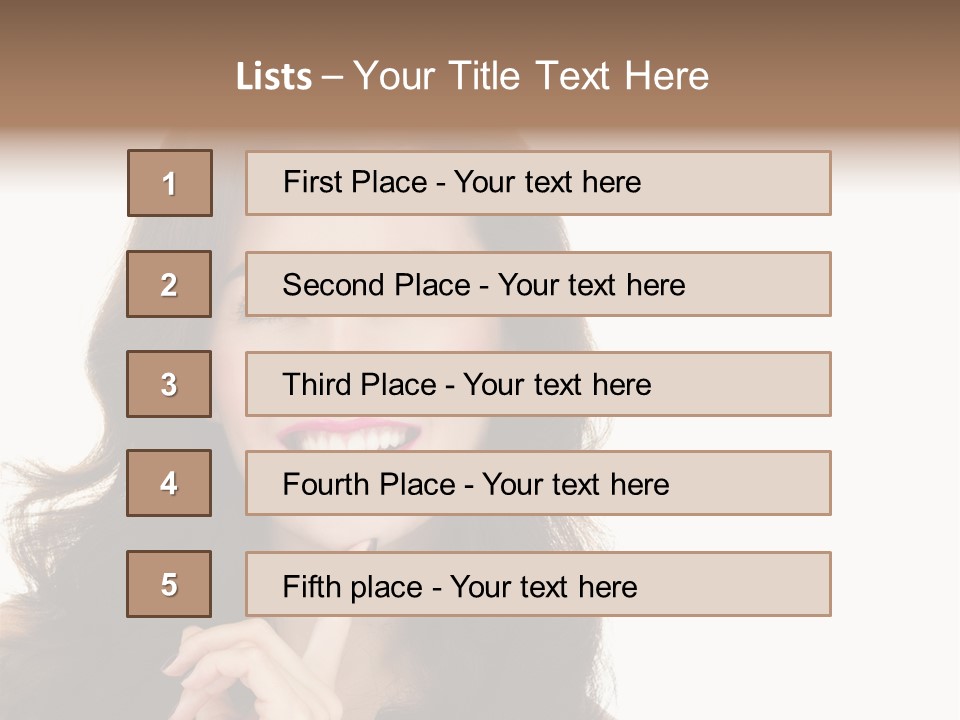Click the number 2 box
This screenshot has width=960, height=720.
[x=169, y=284]
